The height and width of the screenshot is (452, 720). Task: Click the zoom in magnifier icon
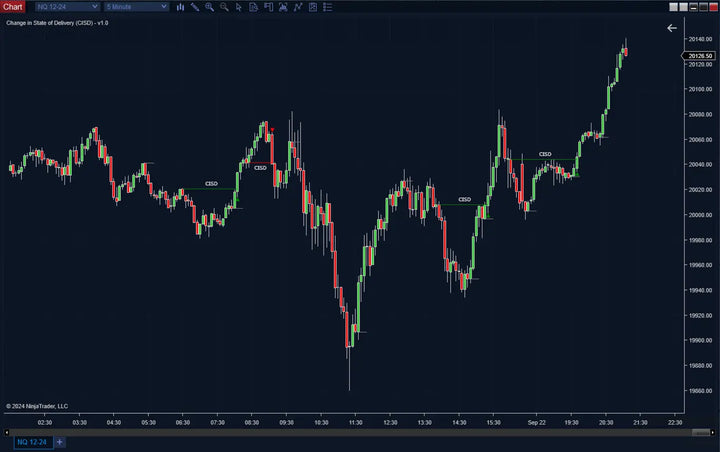click(209, 6)
